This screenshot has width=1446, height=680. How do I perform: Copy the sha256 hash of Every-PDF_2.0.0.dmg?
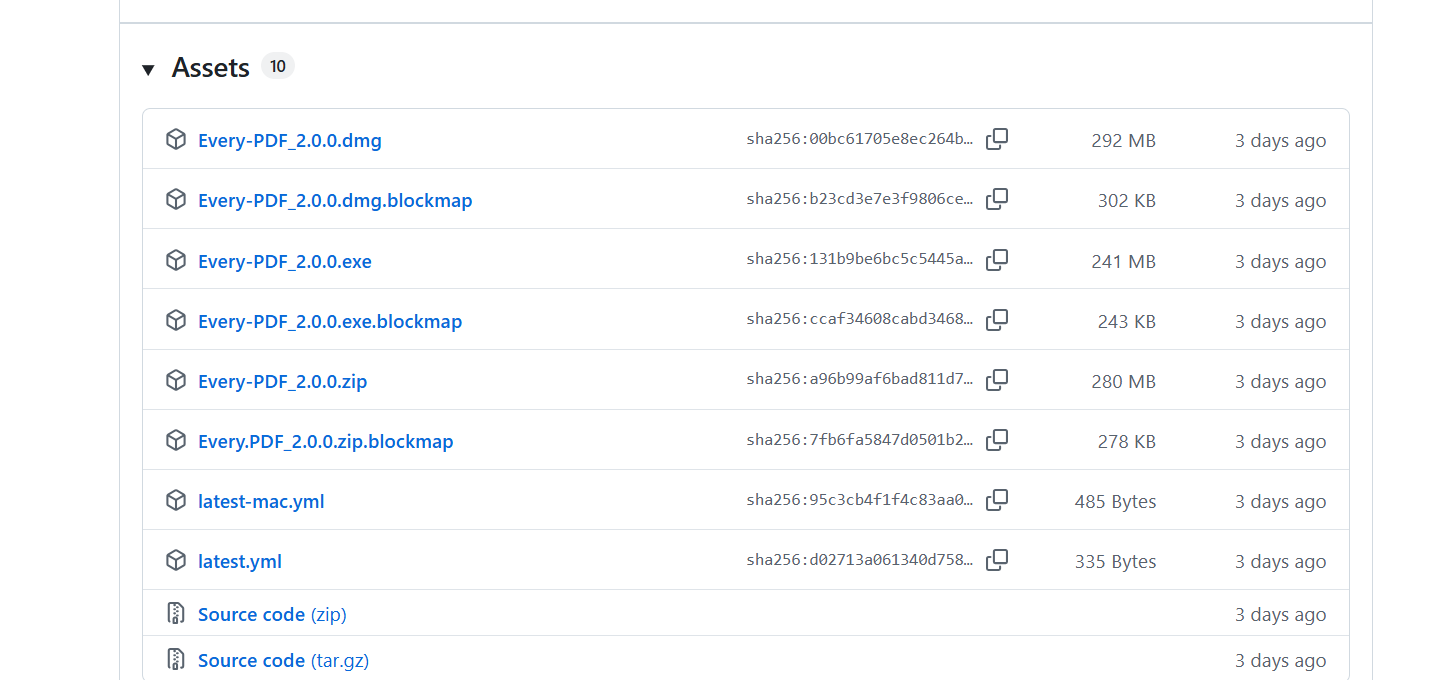pos(997,139)
